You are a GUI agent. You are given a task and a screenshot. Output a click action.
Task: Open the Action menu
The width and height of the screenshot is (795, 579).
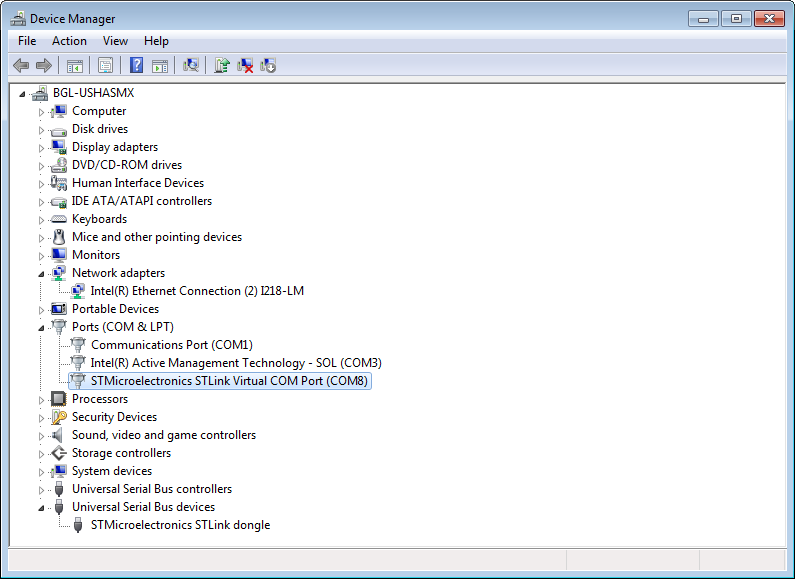coord(69,41)
